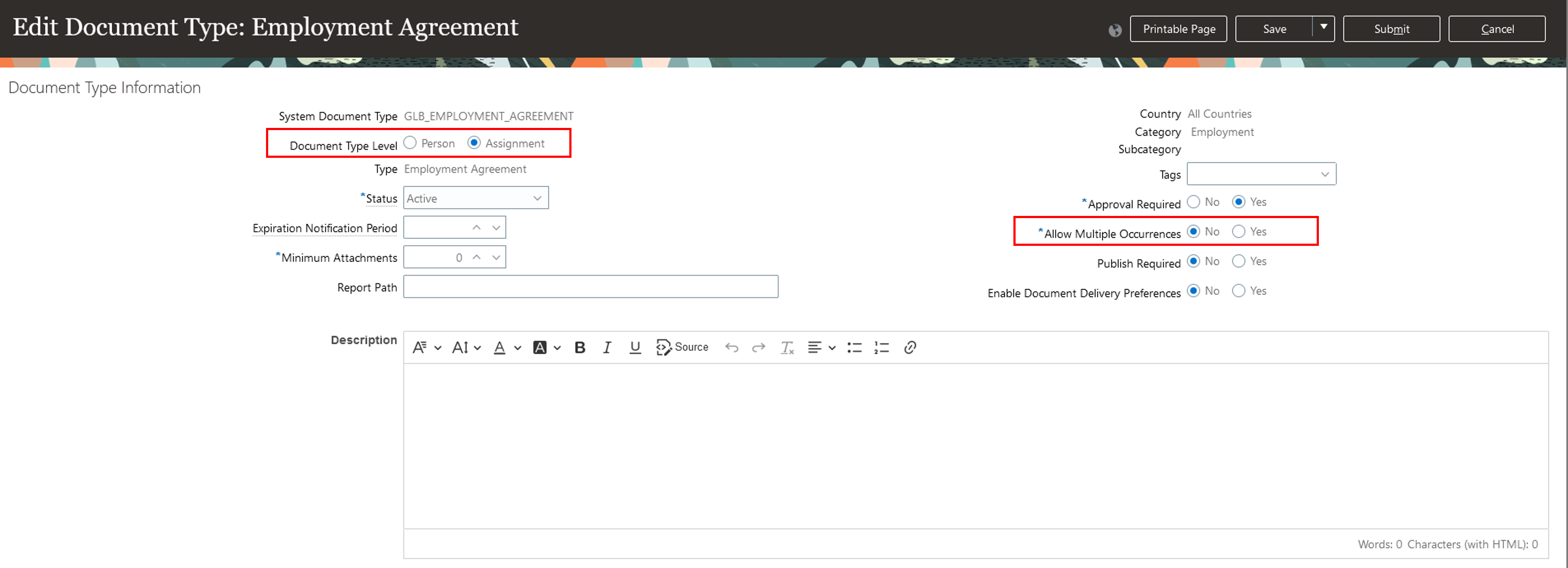1568x568 pixels.
Task: Switch editor to Source view
Action: point(682,347)
